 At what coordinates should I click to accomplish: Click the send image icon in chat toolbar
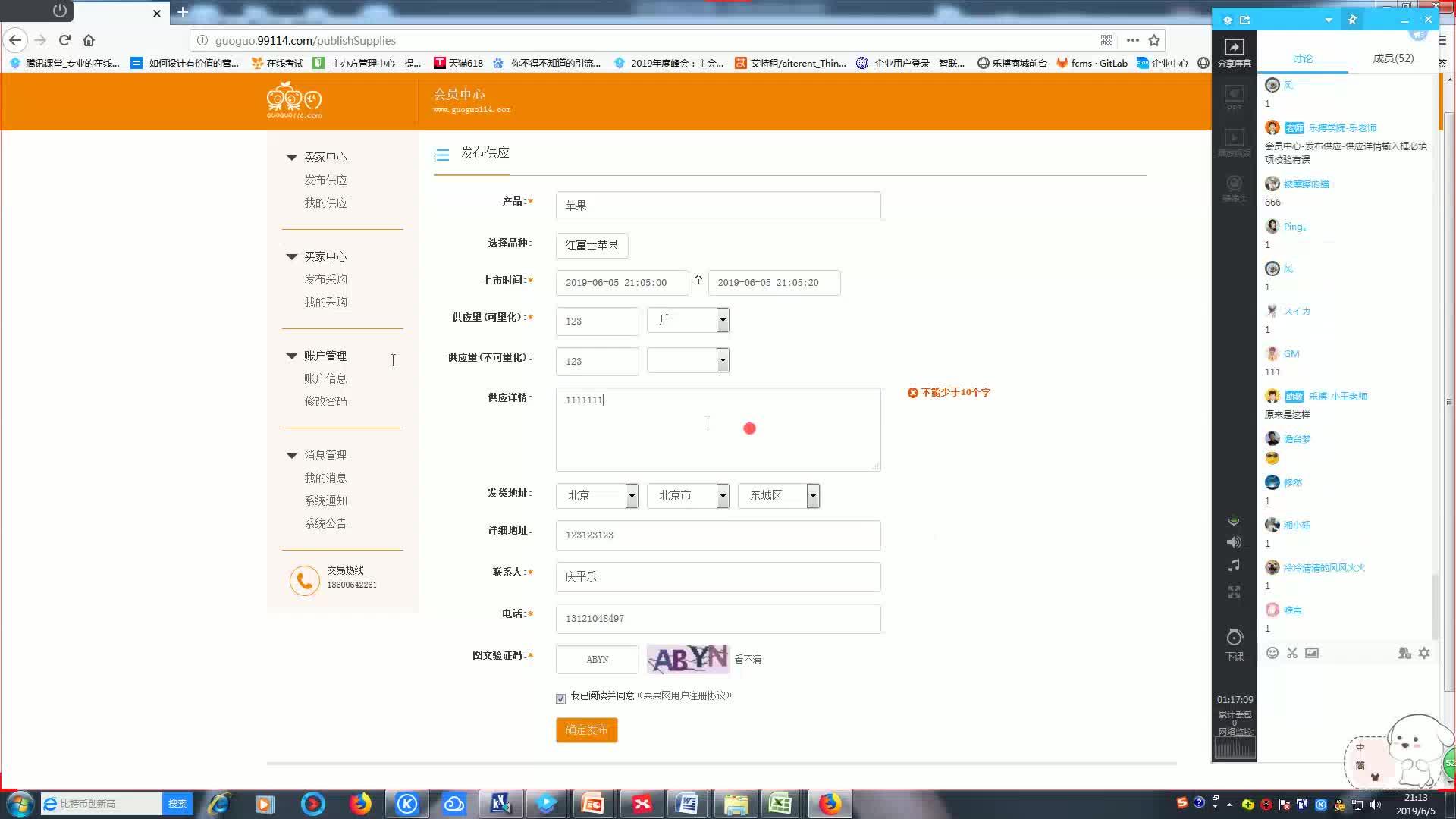(1312, 653)
